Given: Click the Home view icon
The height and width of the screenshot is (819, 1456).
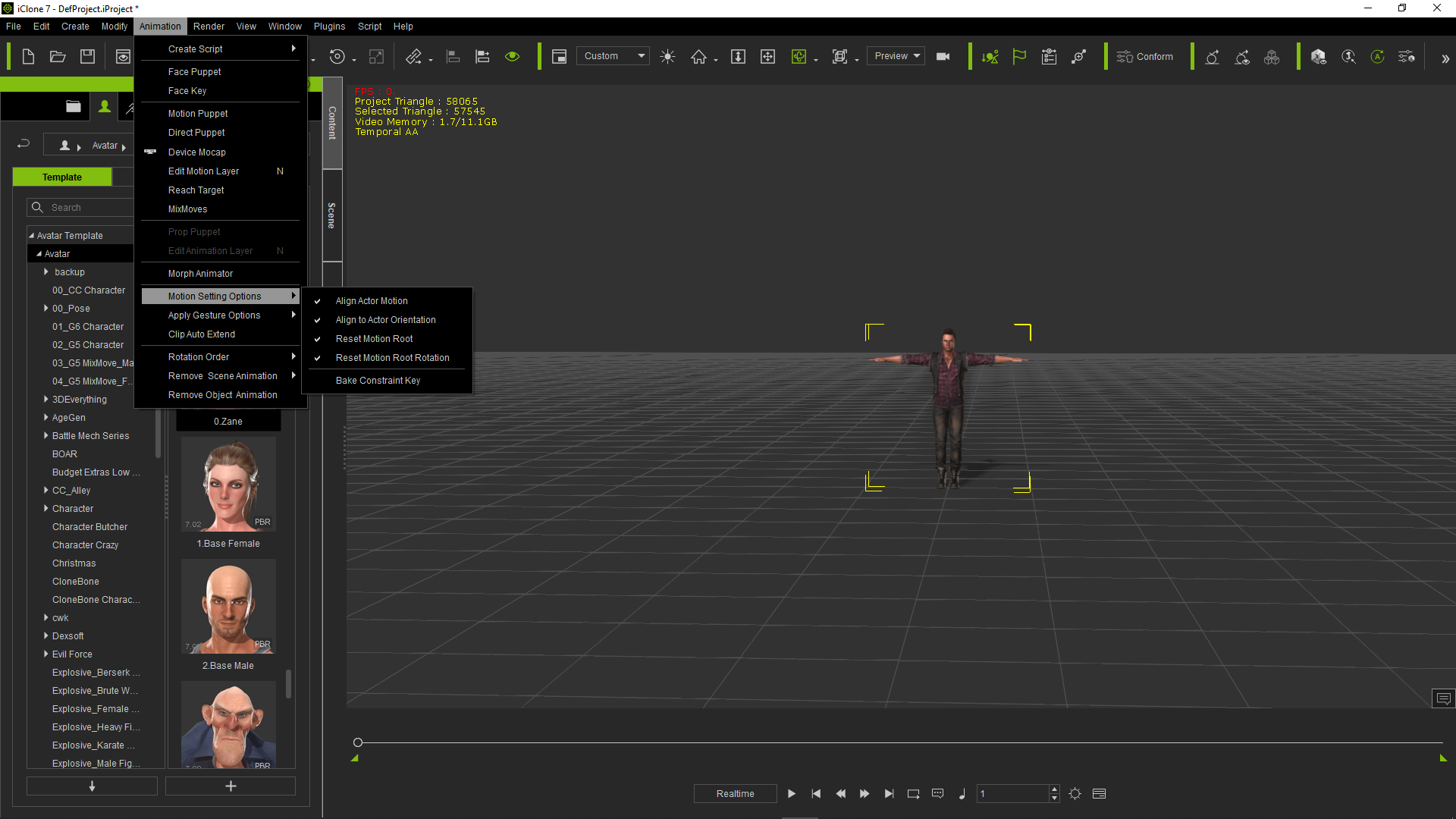Looking at the screenshot, I should point(698,56).
